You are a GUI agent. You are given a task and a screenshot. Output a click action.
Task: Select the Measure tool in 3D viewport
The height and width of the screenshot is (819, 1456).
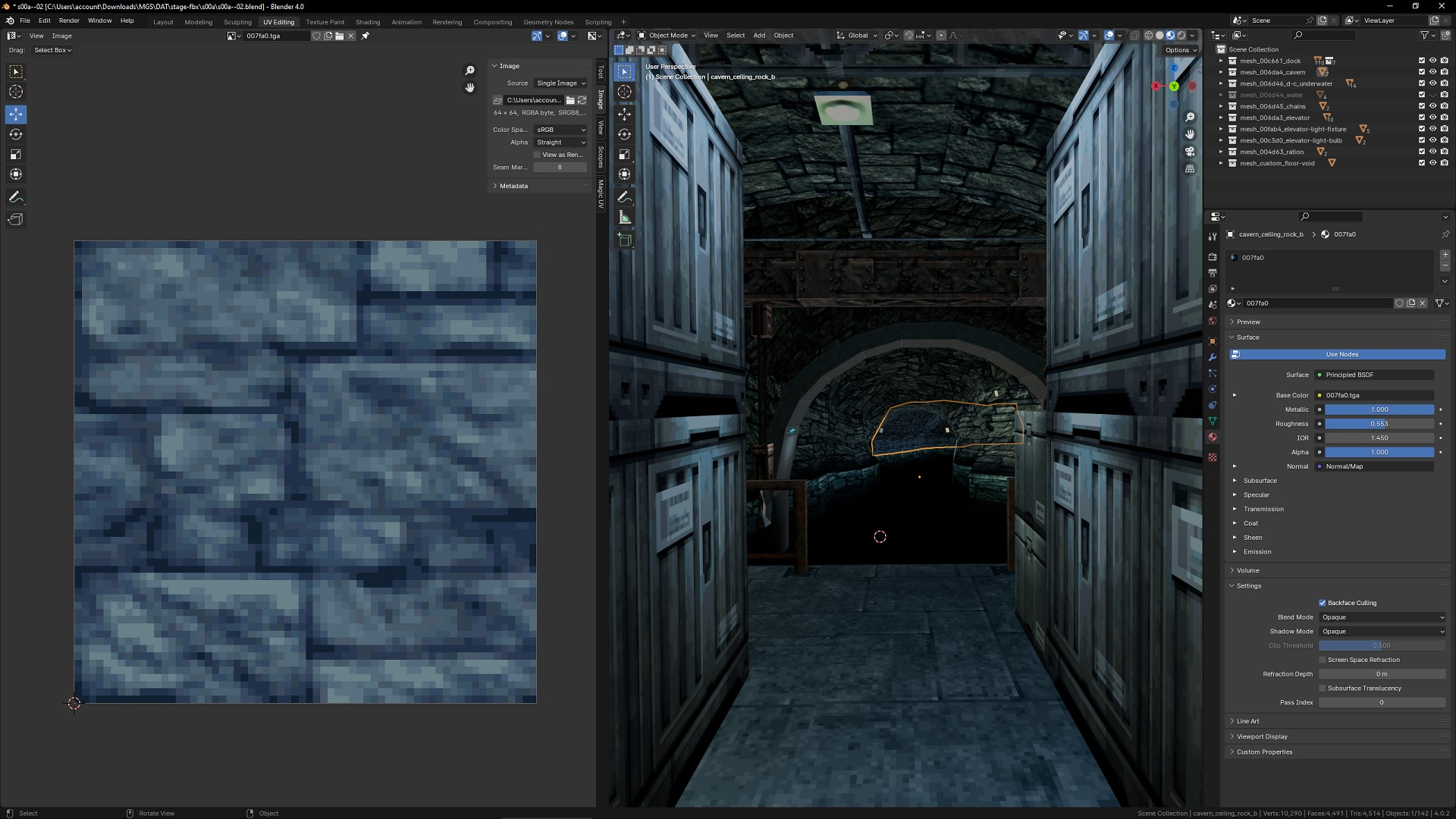point(624,218)
